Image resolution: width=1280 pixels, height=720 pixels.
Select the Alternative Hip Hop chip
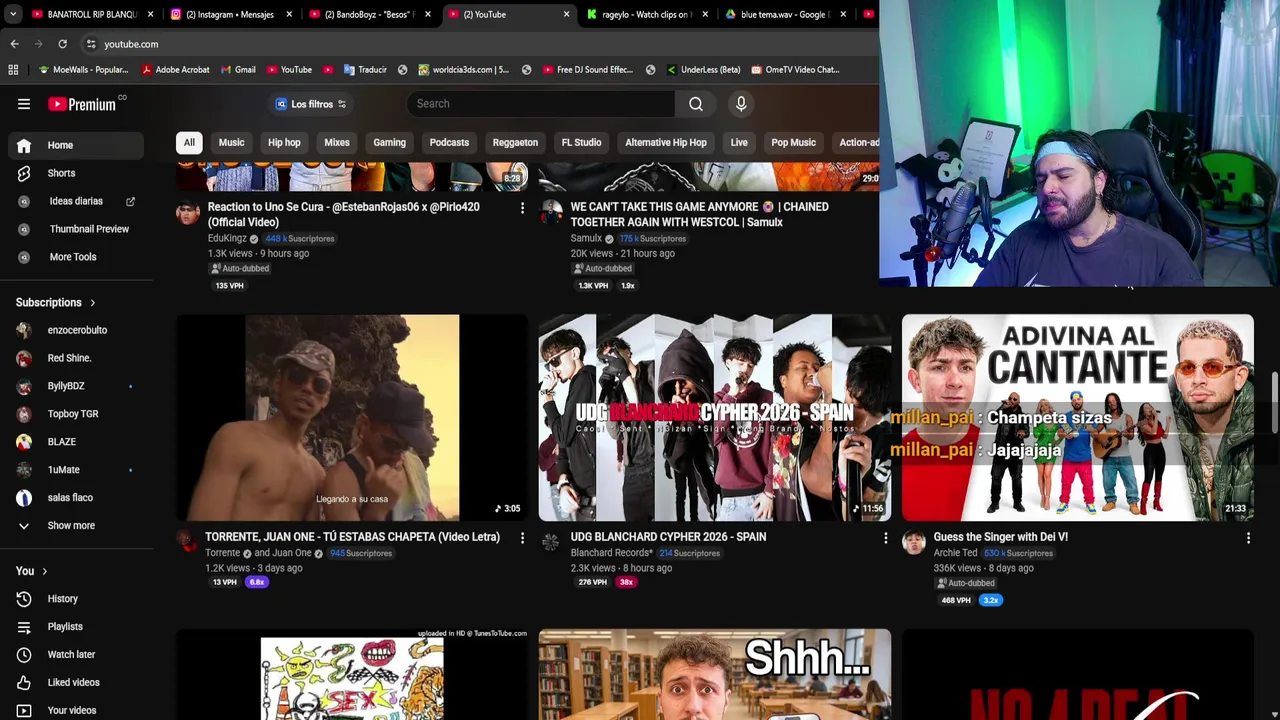click(666, 142)
